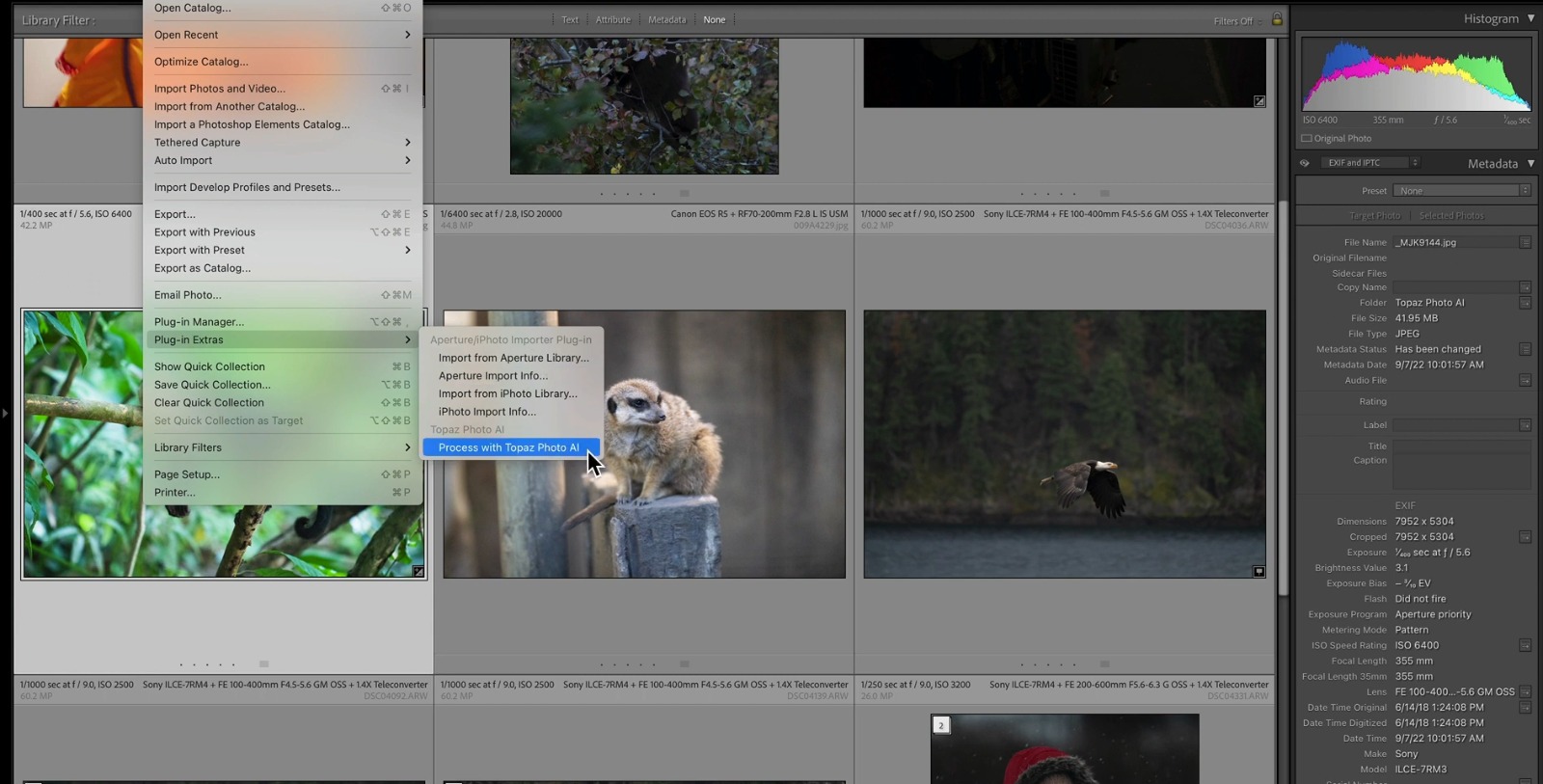Click the eagle thumbnail badge icon
The image size is (1543, 784).
[x=1259, y=572]
